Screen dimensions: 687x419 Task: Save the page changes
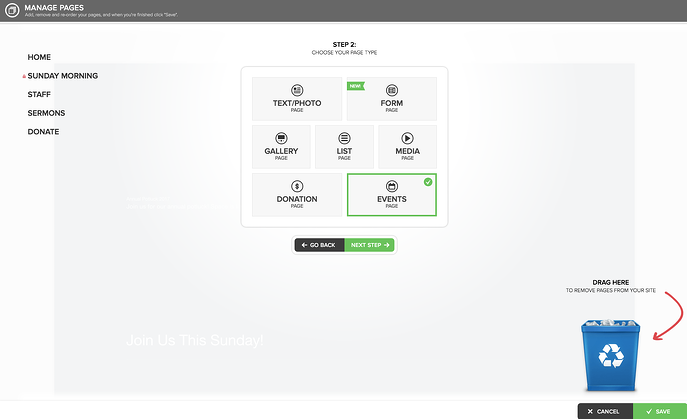point(659,411)
